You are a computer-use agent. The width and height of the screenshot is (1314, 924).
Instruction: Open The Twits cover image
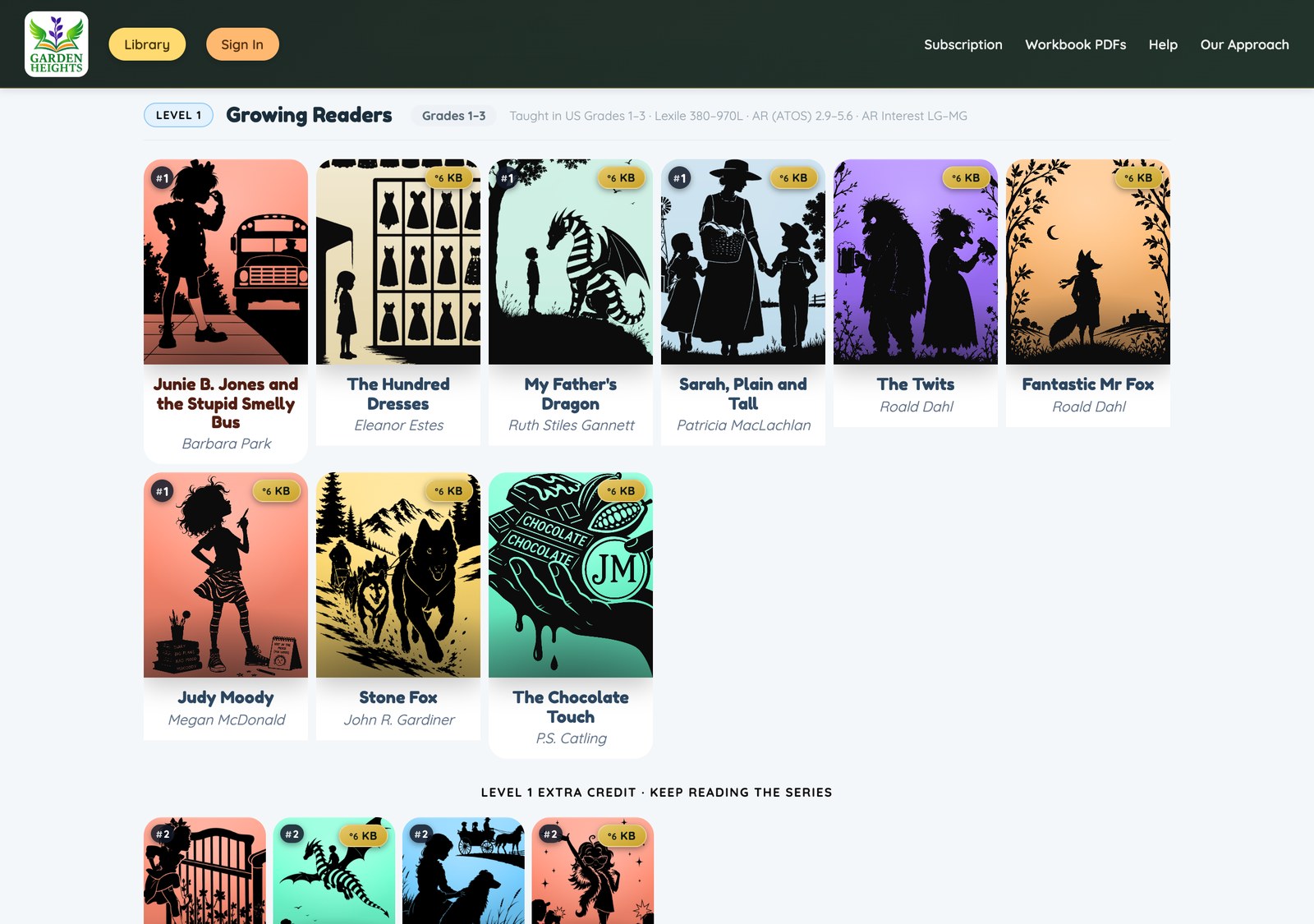(x=916, y=262)
